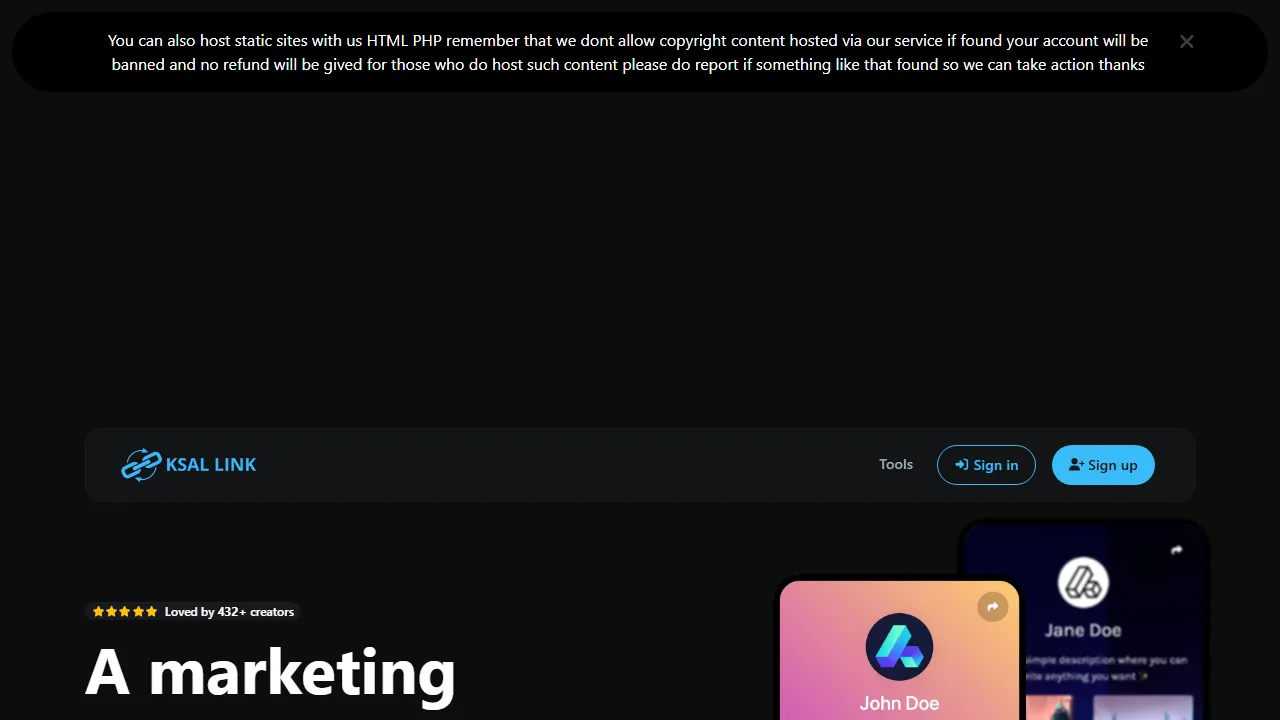Open the Tools menu
Viewport: 1280px width, 720px height.
pyautogui.click(x=895, y=464)
